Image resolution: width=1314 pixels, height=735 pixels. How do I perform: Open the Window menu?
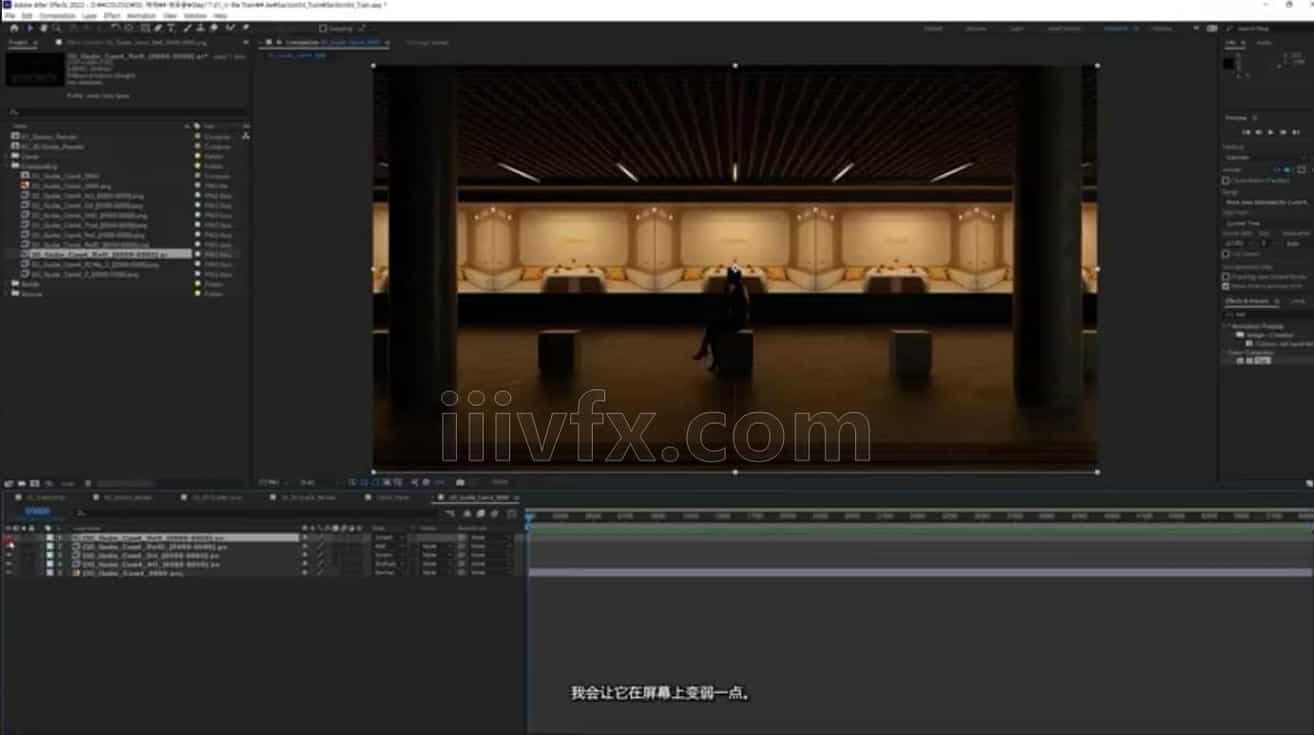[195, 17]
